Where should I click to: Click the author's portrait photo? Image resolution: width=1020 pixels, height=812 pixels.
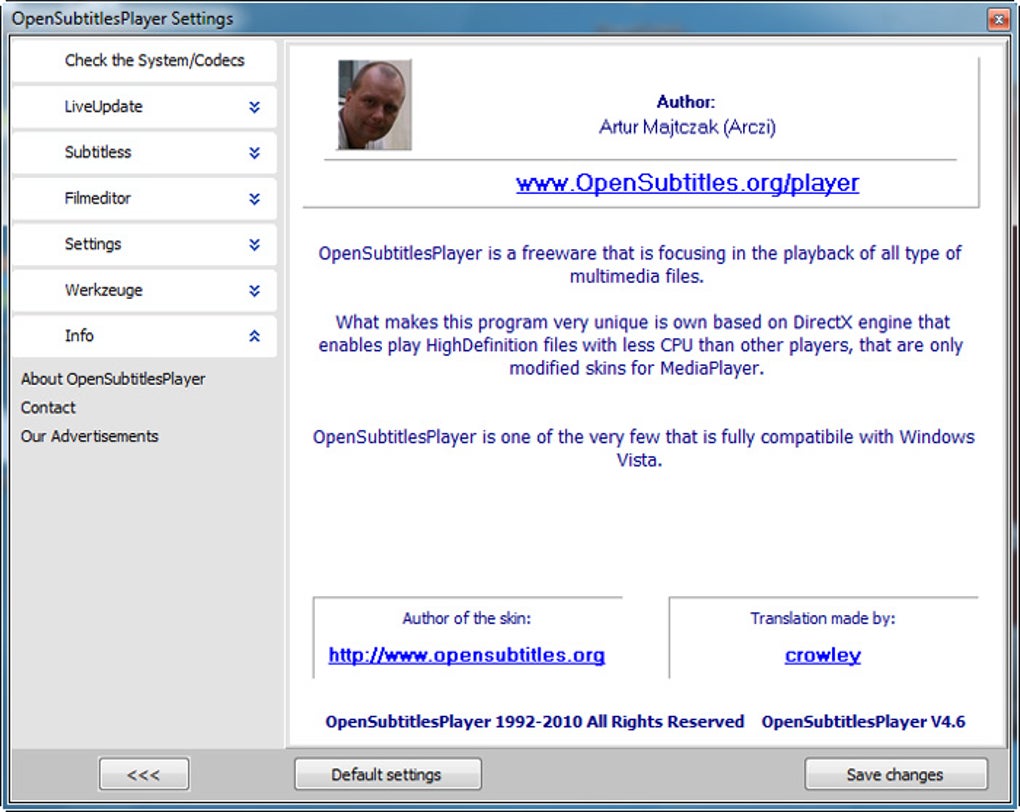click(x=375, y=105)
